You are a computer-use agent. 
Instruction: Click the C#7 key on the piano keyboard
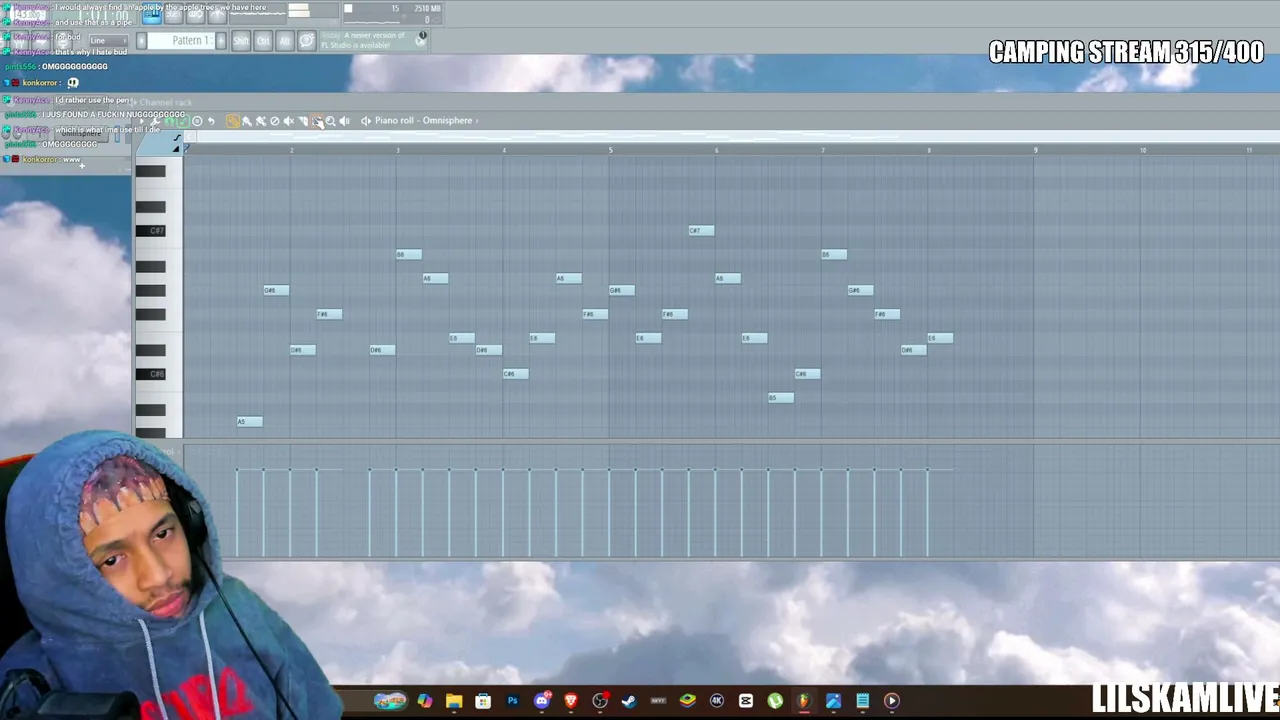pos(151,231)
